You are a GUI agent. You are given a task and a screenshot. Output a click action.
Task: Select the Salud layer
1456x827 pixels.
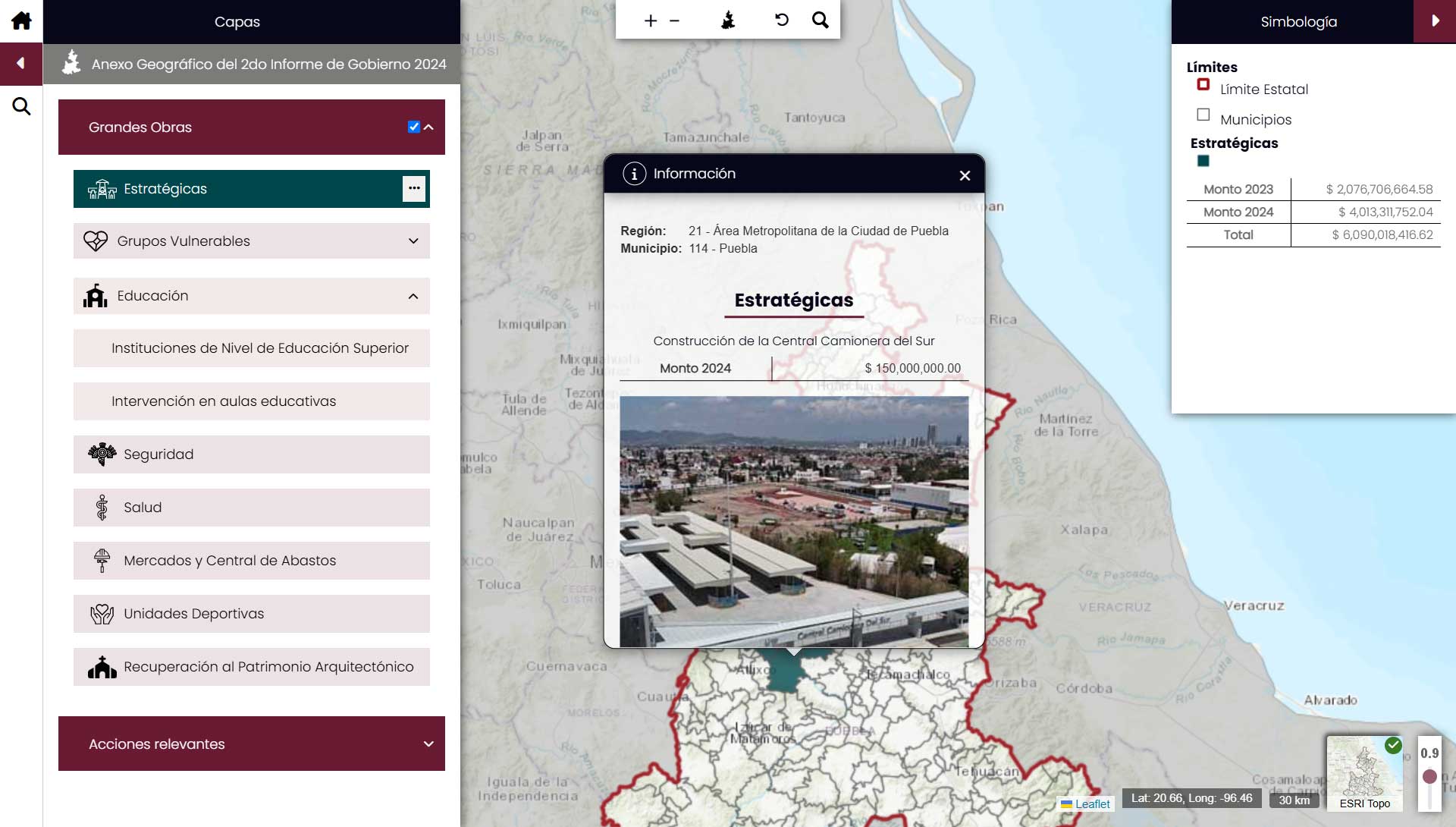click(252, 508)
